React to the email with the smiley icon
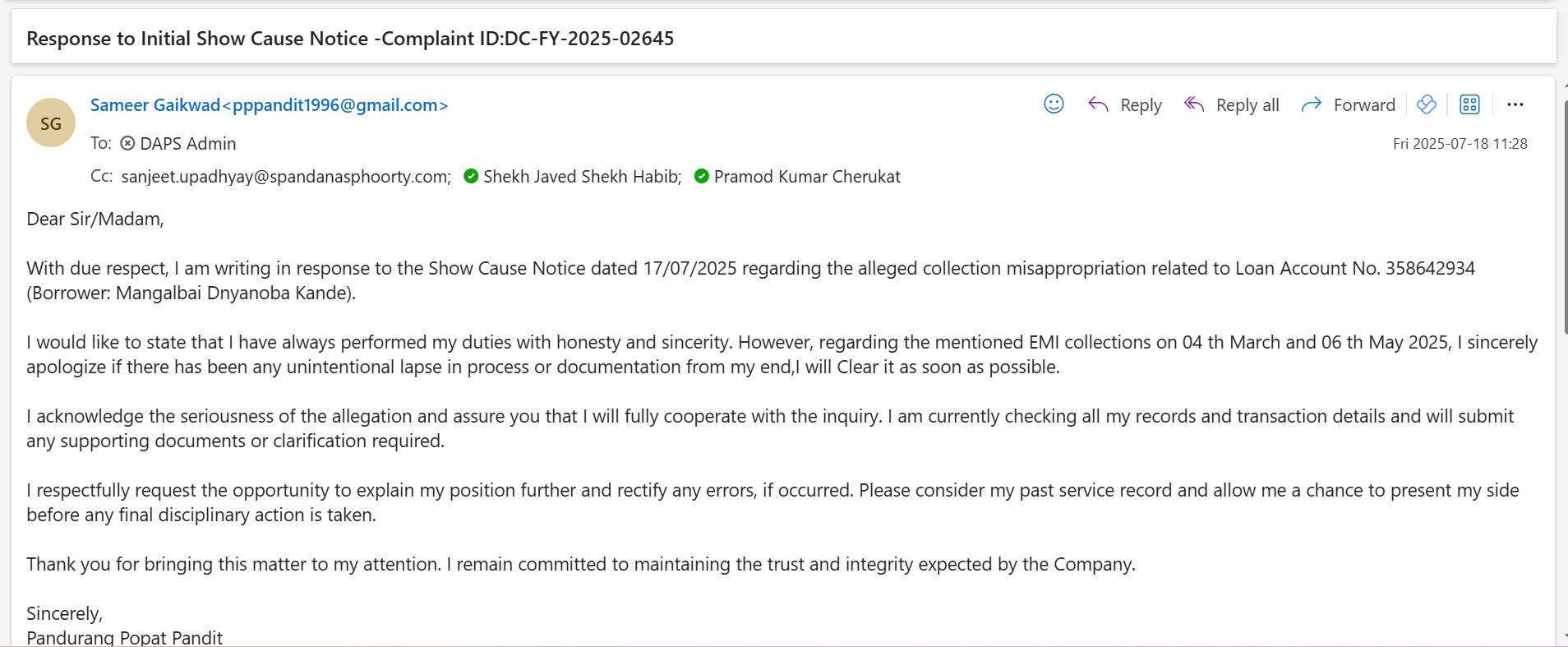The image size is (1568, 647). tap(1054, 104)
